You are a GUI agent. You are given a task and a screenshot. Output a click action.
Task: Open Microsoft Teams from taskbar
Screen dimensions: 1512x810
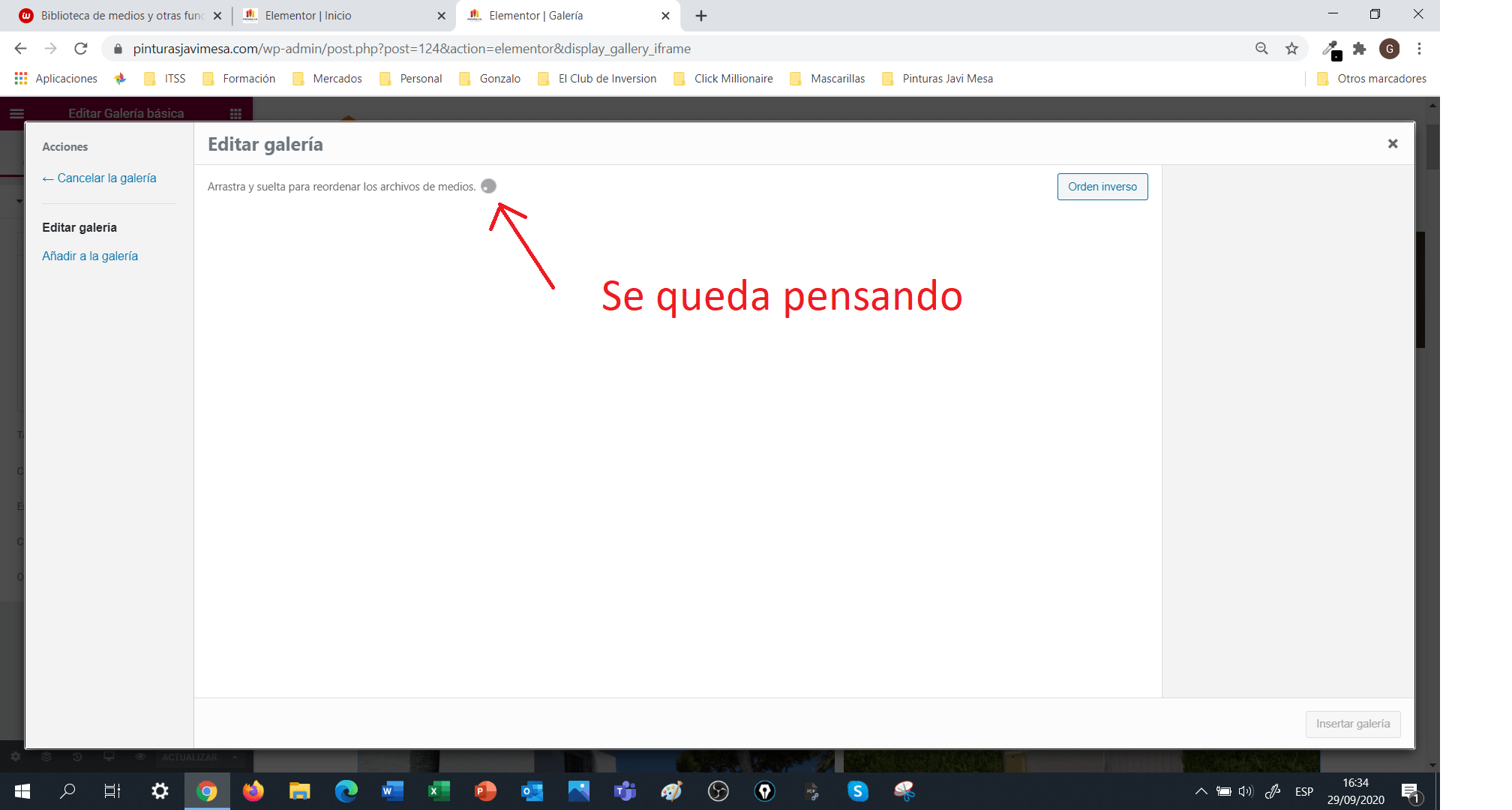[625, 791]
